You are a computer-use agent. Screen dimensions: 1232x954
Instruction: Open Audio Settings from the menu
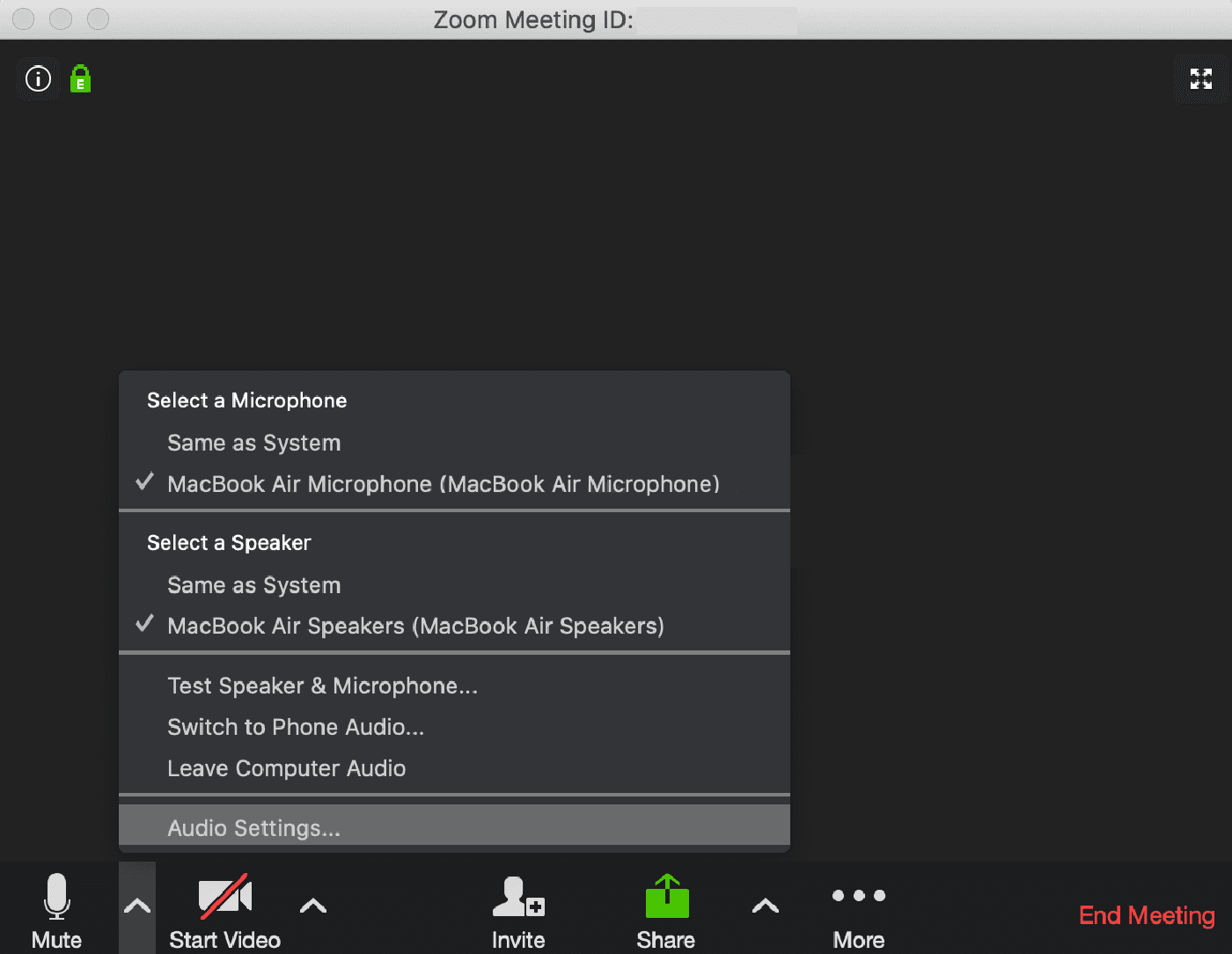pyautogui.click(x=253, y=828)
